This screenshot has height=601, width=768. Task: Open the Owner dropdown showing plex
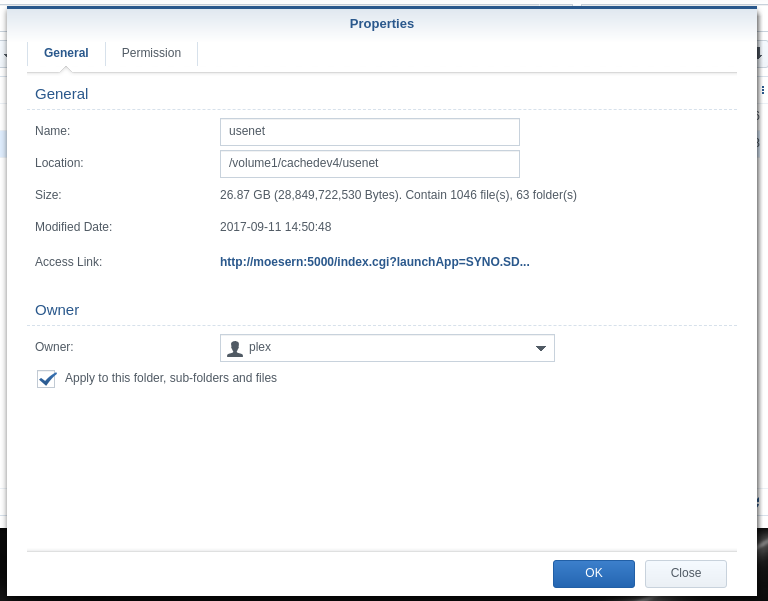tap(387, 348)
